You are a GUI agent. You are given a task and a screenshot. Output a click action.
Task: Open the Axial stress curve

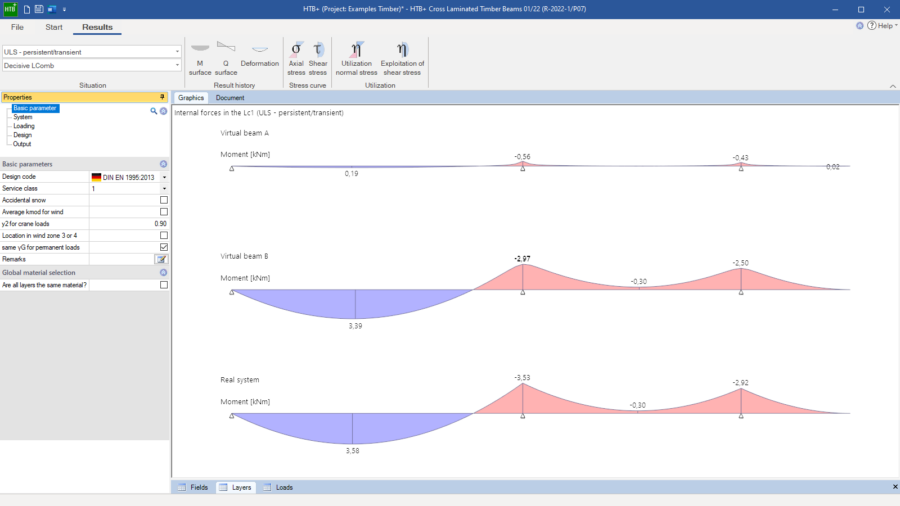(296, 59)
